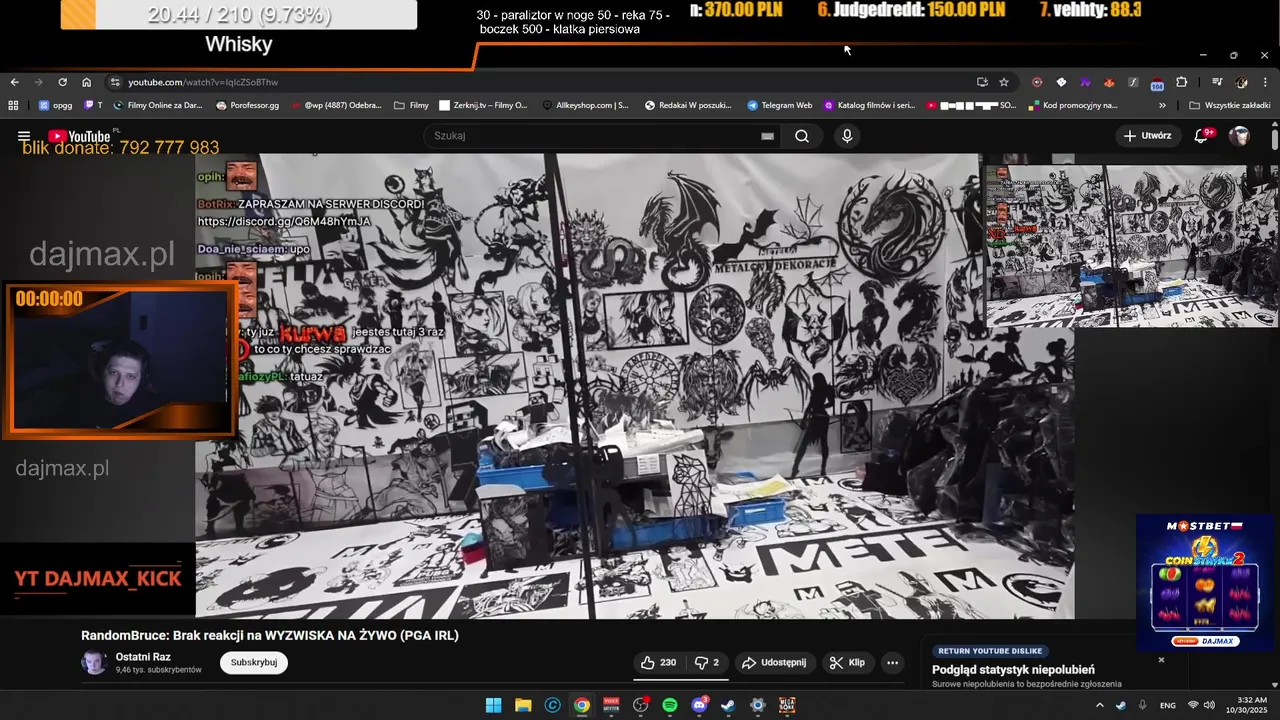Image resolution: width=1280 pixels, height=720 pixels.
Task: Bookmark this page with the star icon
Action: 1004,82
